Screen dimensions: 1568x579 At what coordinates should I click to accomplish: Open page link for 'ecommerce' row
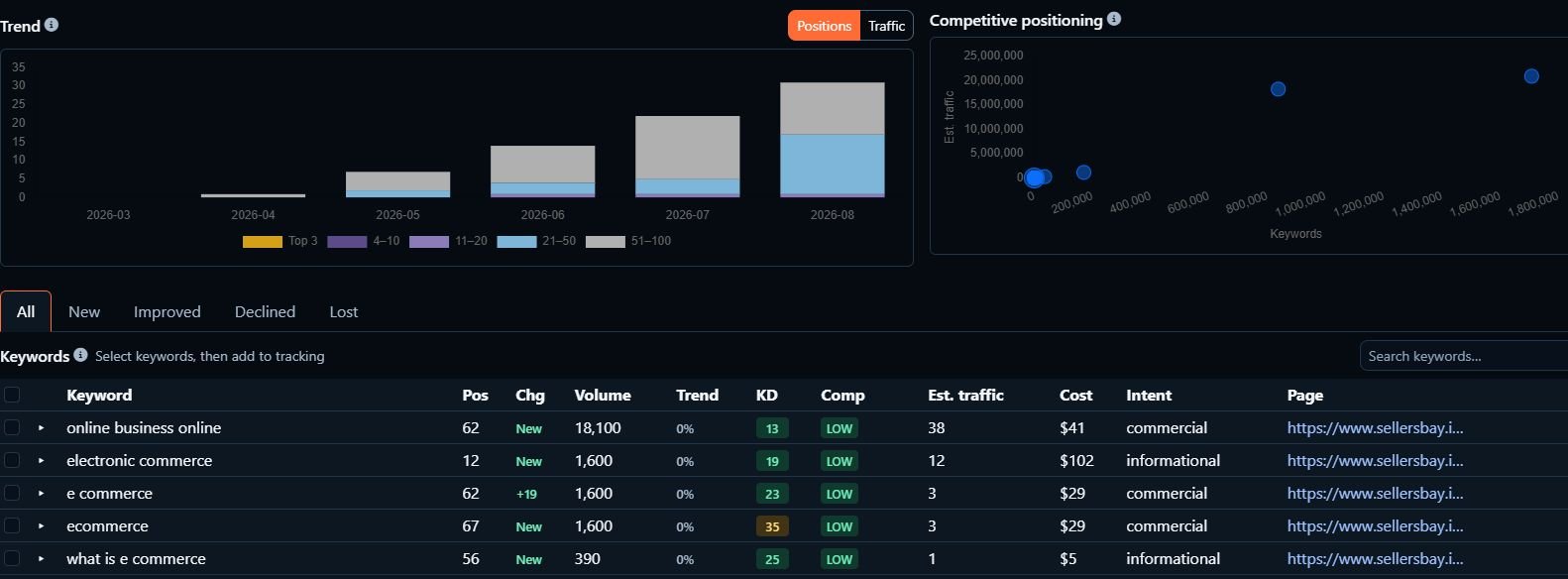[1375, 525]
